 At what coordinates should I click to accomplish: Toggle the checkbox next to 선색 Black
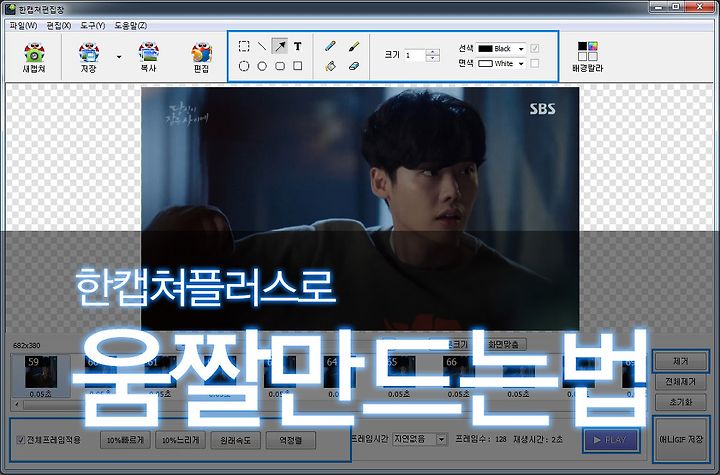click(534, 48)
